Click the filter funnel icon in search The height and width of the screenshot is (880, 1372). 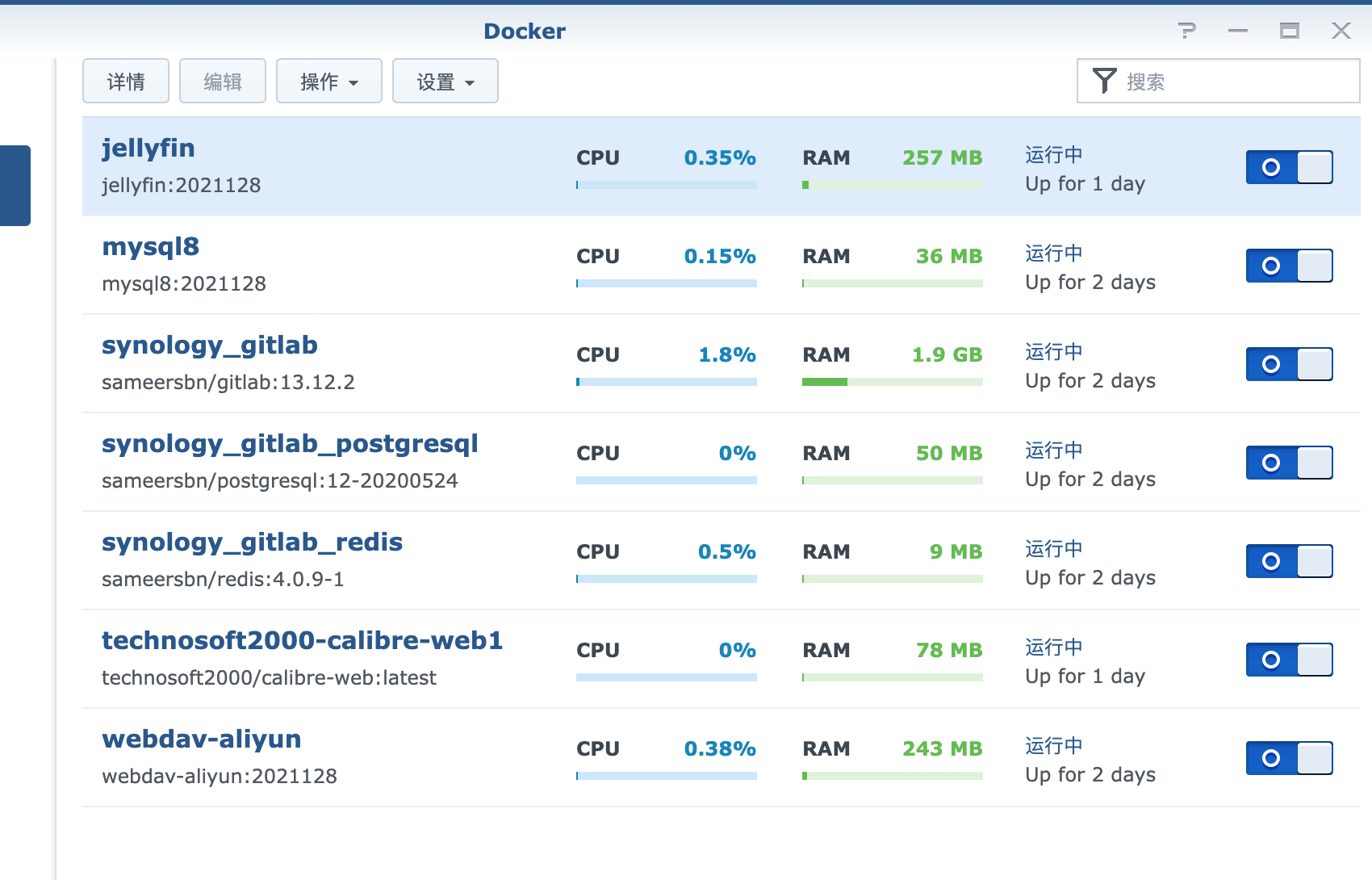point(1104,81)
